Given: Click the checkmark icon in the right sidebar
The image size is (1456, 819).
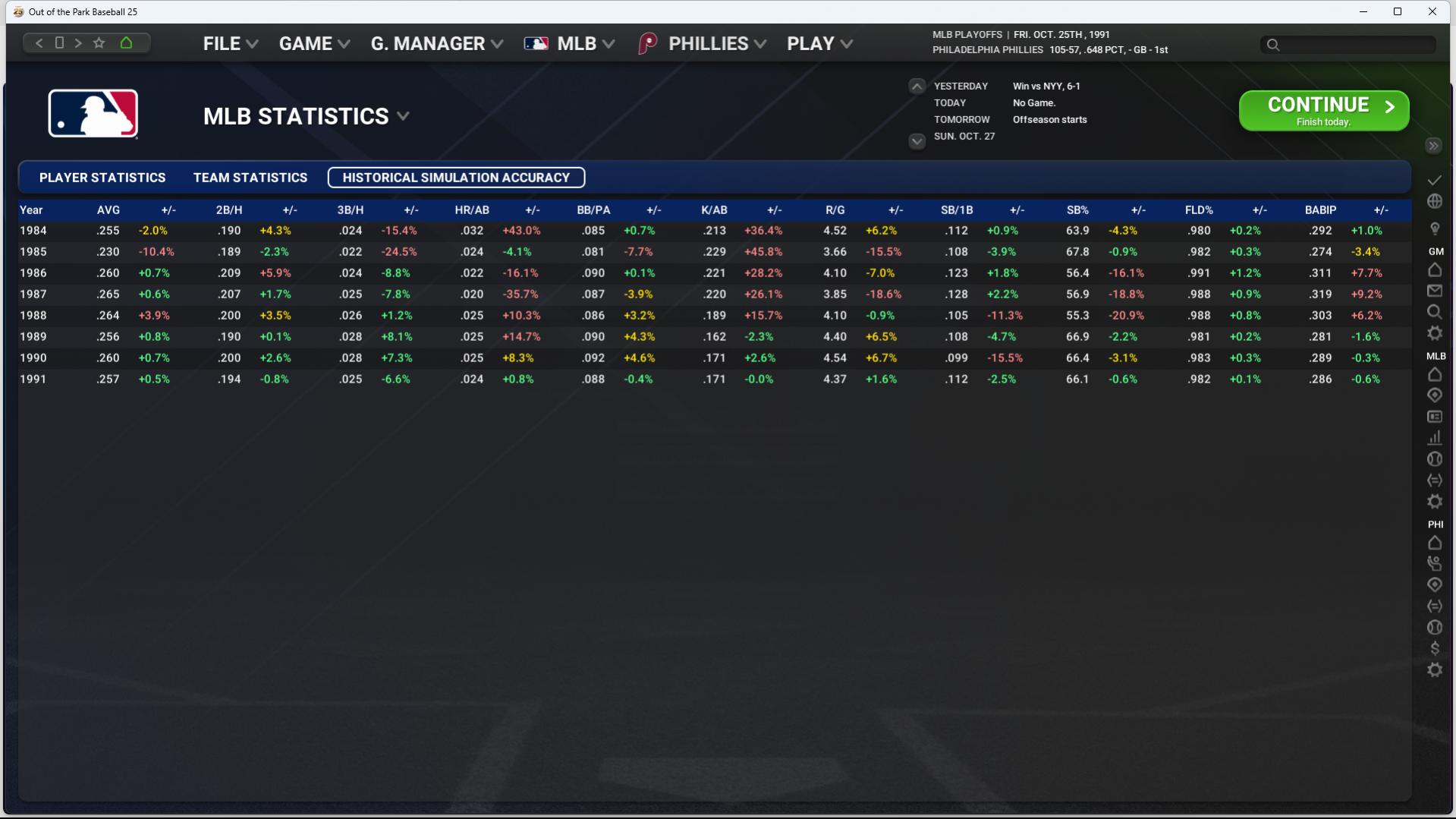Looking at the screenshot, I should point(1435,180).
